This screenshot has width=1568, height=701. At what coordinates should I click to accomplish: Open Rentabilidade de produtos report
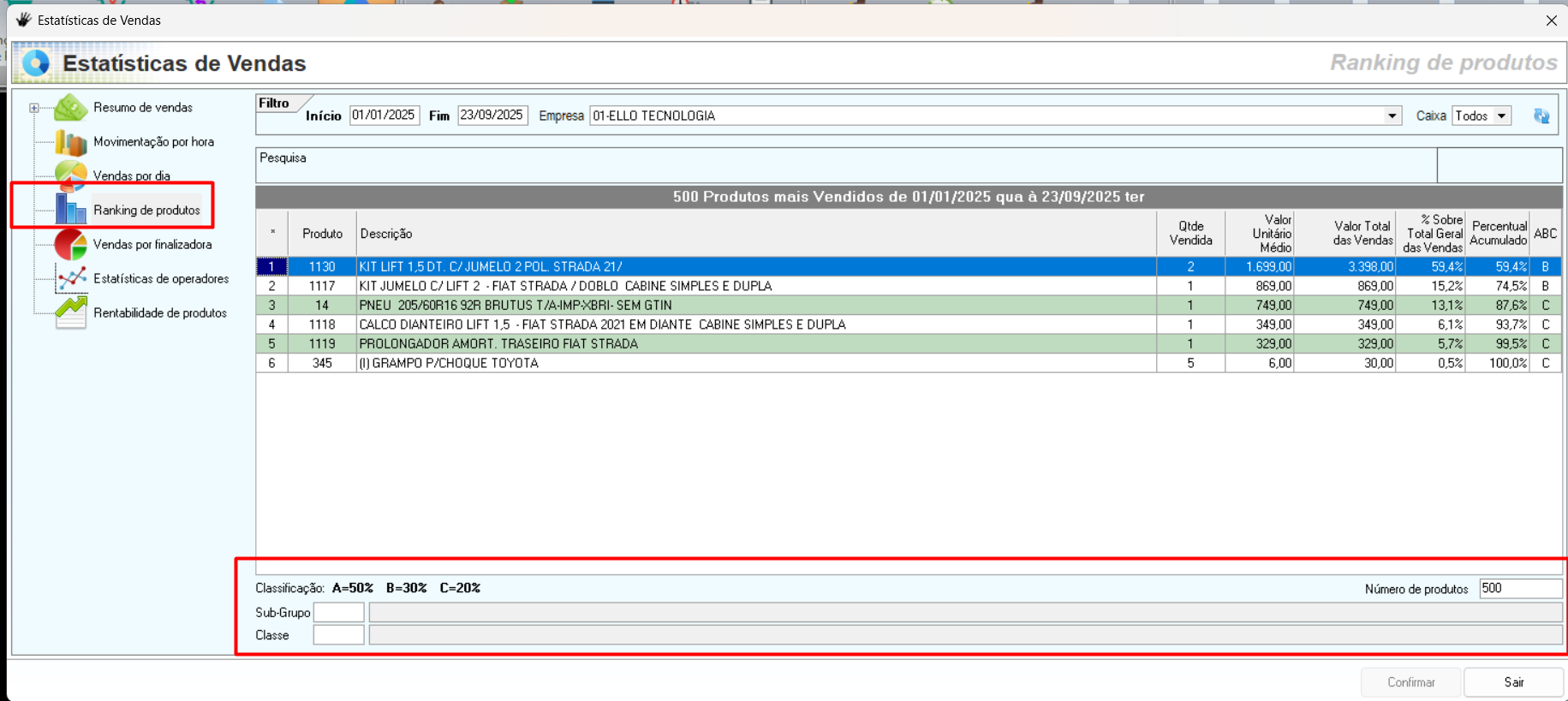159,313
